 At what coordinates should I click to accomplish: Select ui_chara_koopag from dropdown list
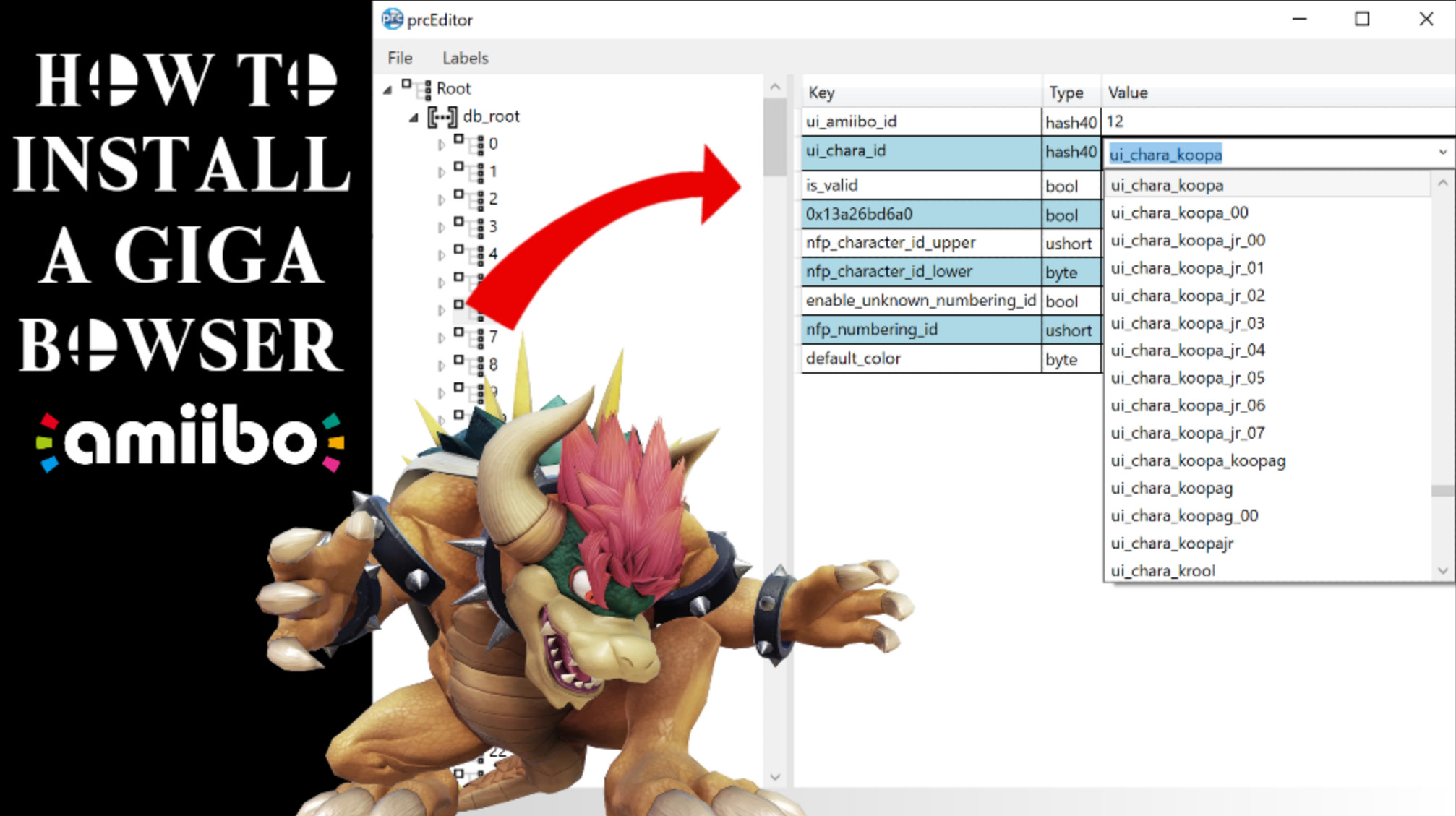pyautogui.click(x=1171, y=489)
